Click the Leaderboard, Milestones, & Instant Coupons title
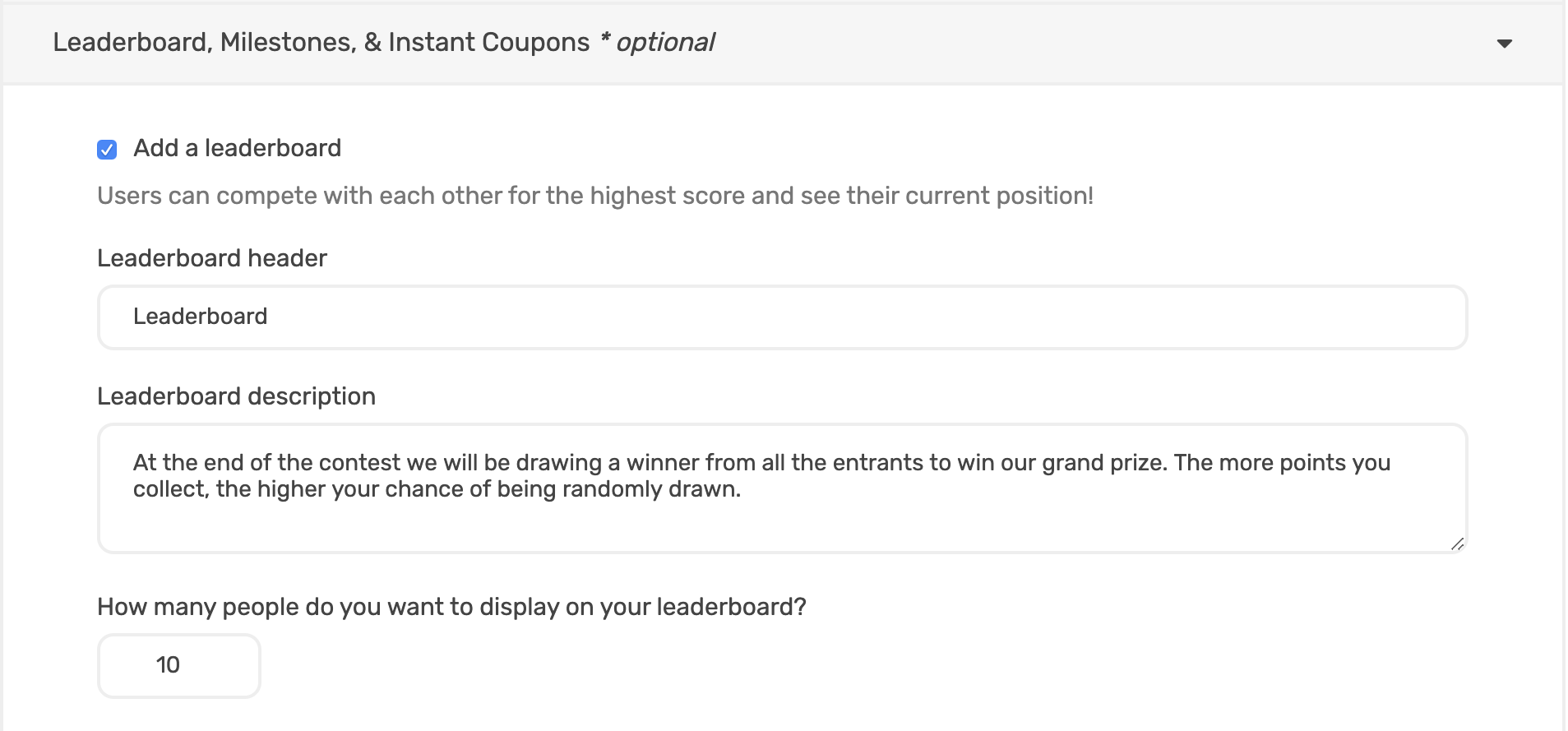This screenshot has width=1568, height=731. [x=320, y=41]
